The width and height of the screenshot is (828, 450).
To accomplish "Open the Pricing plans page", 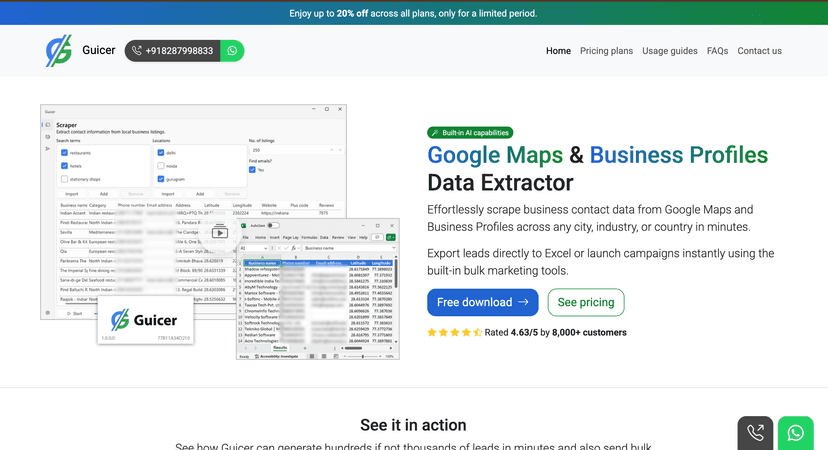I will coord(606,51).
